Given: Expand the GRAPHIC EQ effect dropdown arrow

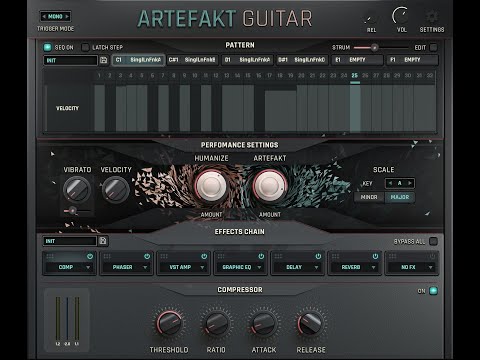Looking at the screenshot, I should [259, 267].
